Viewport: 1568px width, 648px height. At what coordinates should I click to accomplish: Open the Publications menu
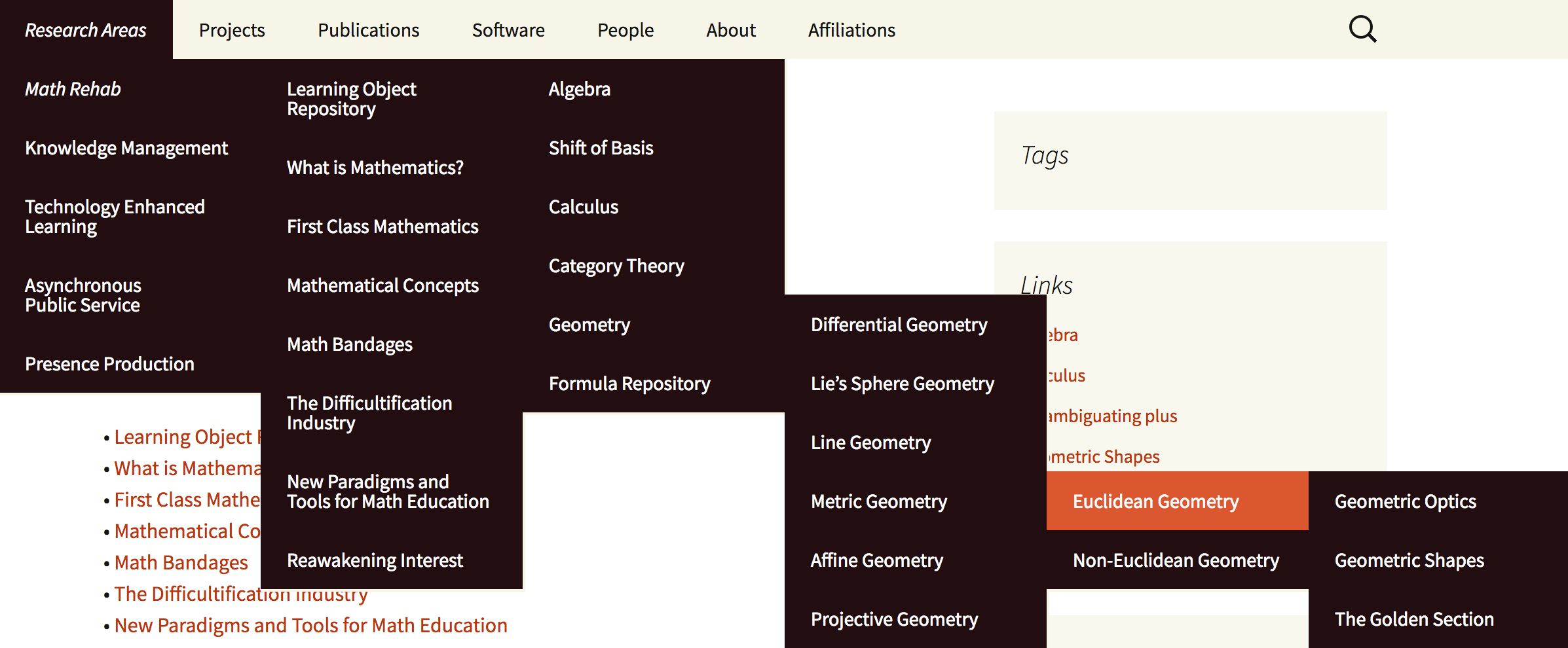[368, 30]
